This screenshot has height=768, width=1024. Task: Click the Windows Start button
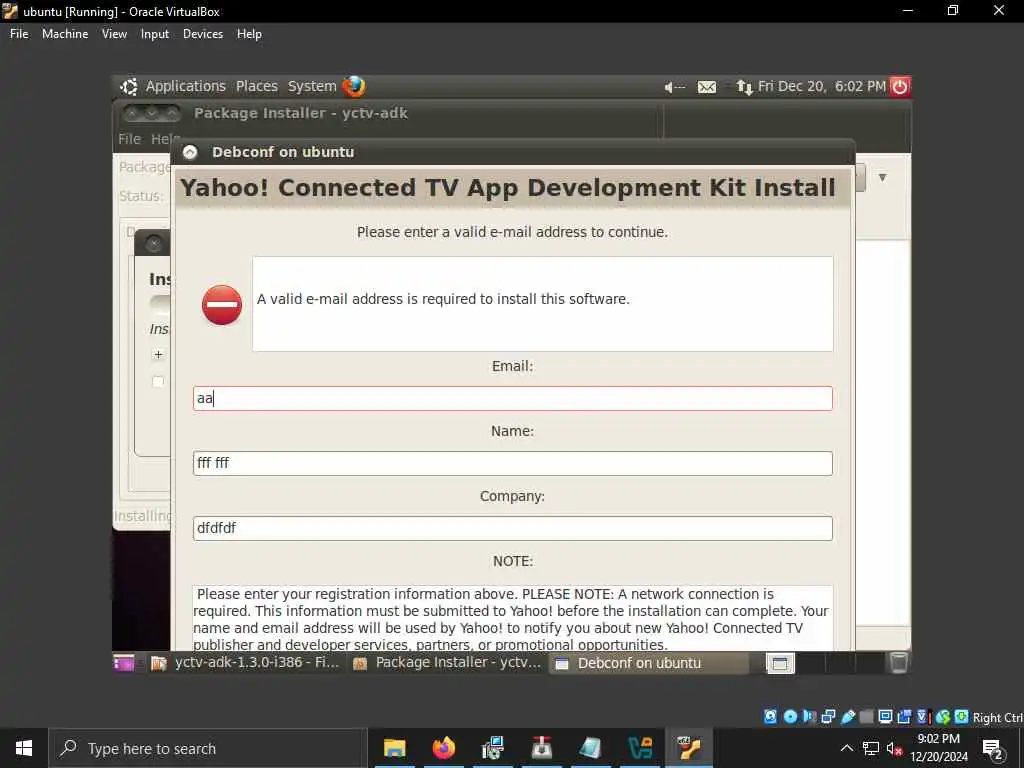(x=24, y=748)
